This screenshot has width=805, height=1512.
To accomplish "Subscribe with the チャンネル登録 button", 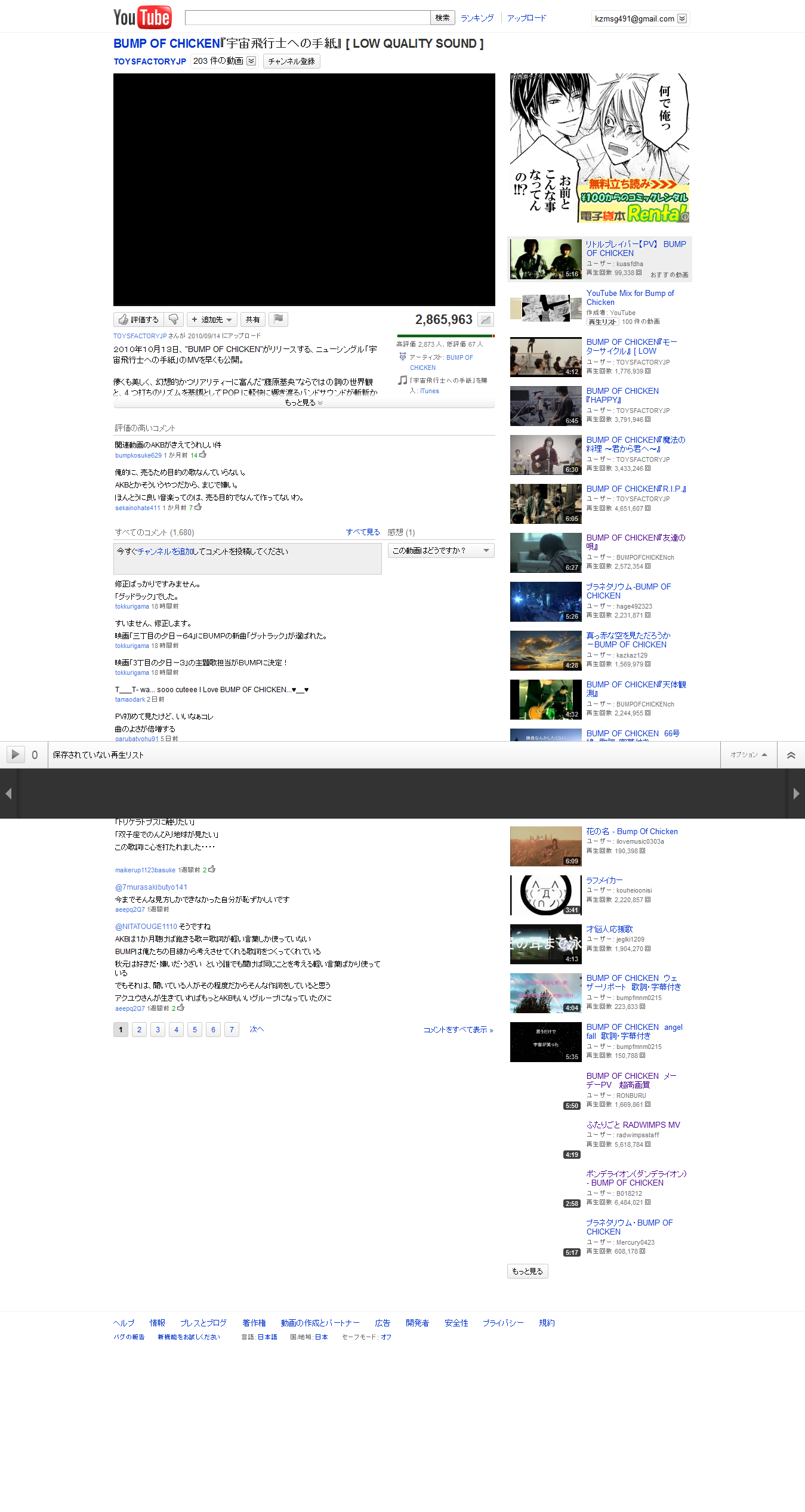I will [291, 61].
